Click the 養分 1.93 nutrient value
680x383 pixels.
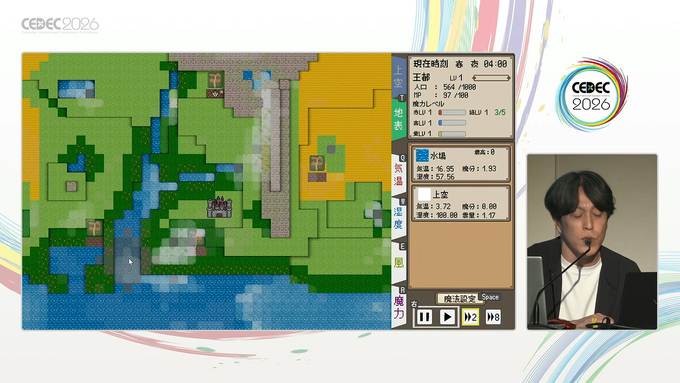coord(489,169)
